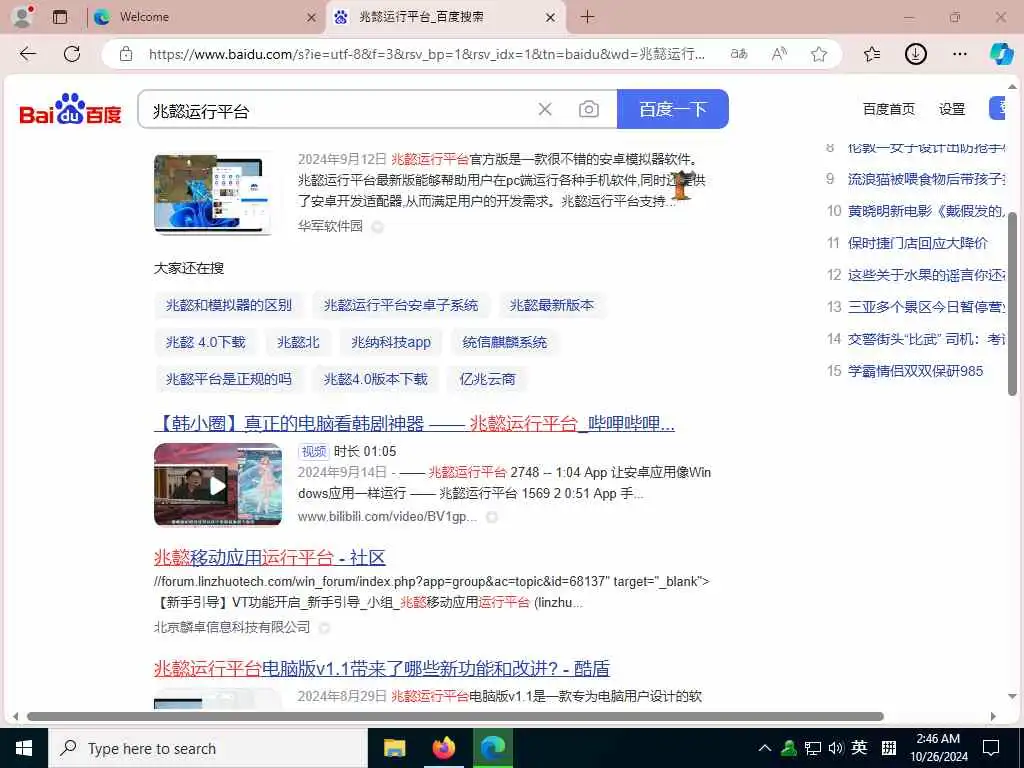Open the 韩小圈 bilibili result title

[415, 423]
